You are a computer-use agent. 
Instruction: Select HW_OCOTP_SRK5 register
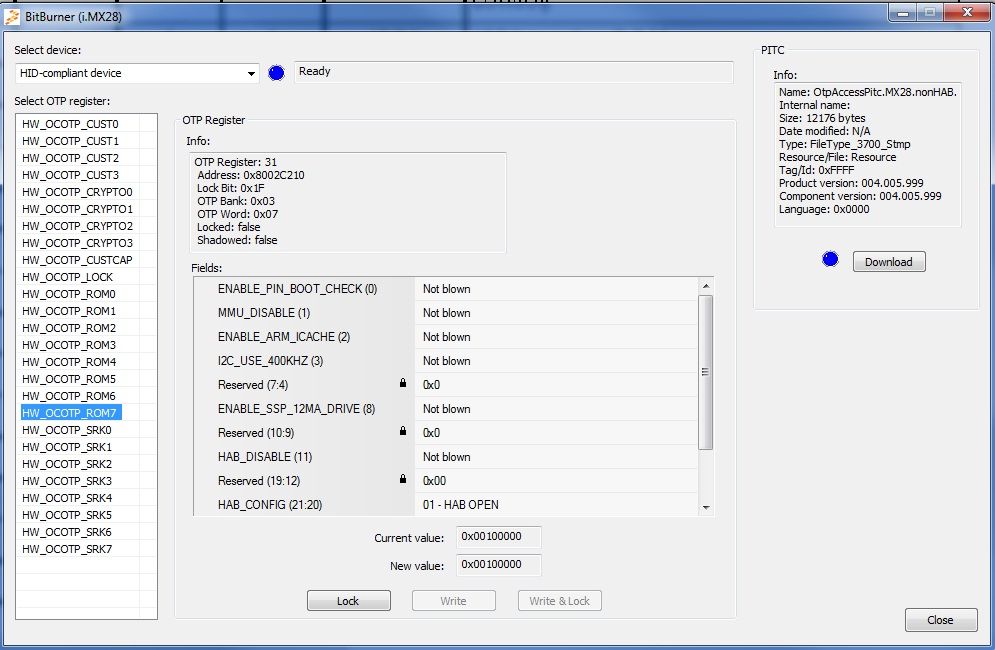coord(67,515)
